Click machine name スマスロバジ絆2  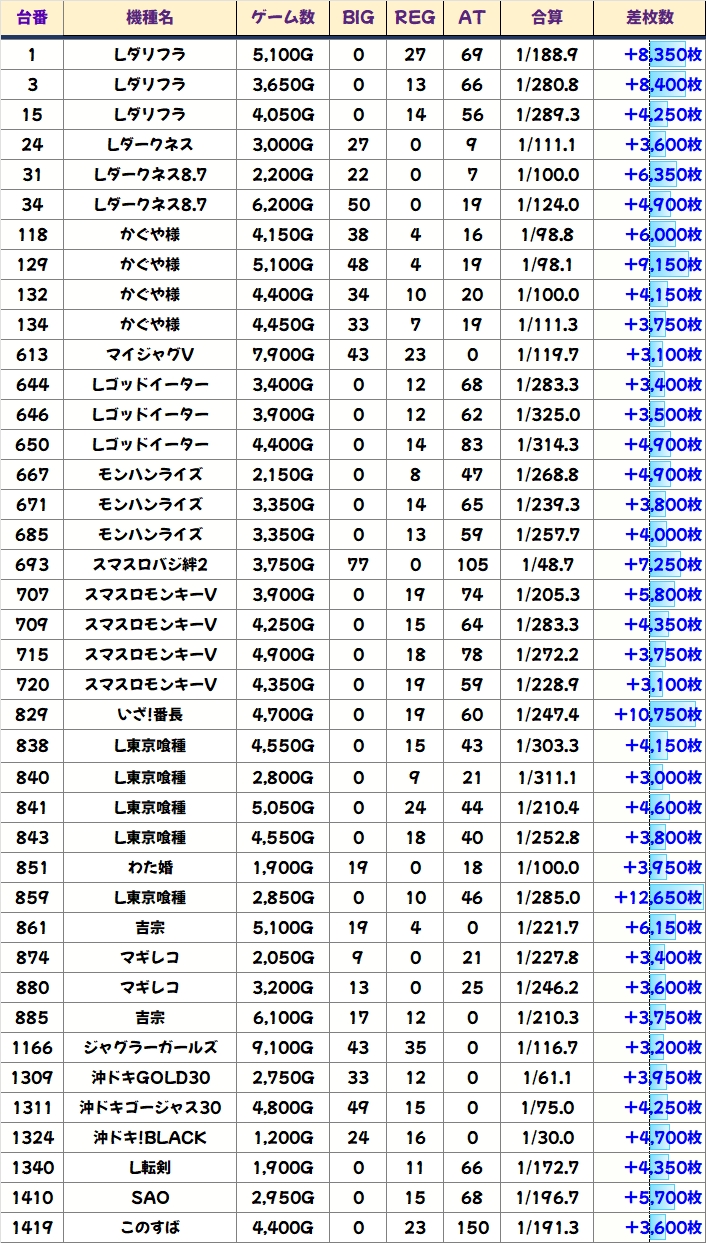(150, 565)
